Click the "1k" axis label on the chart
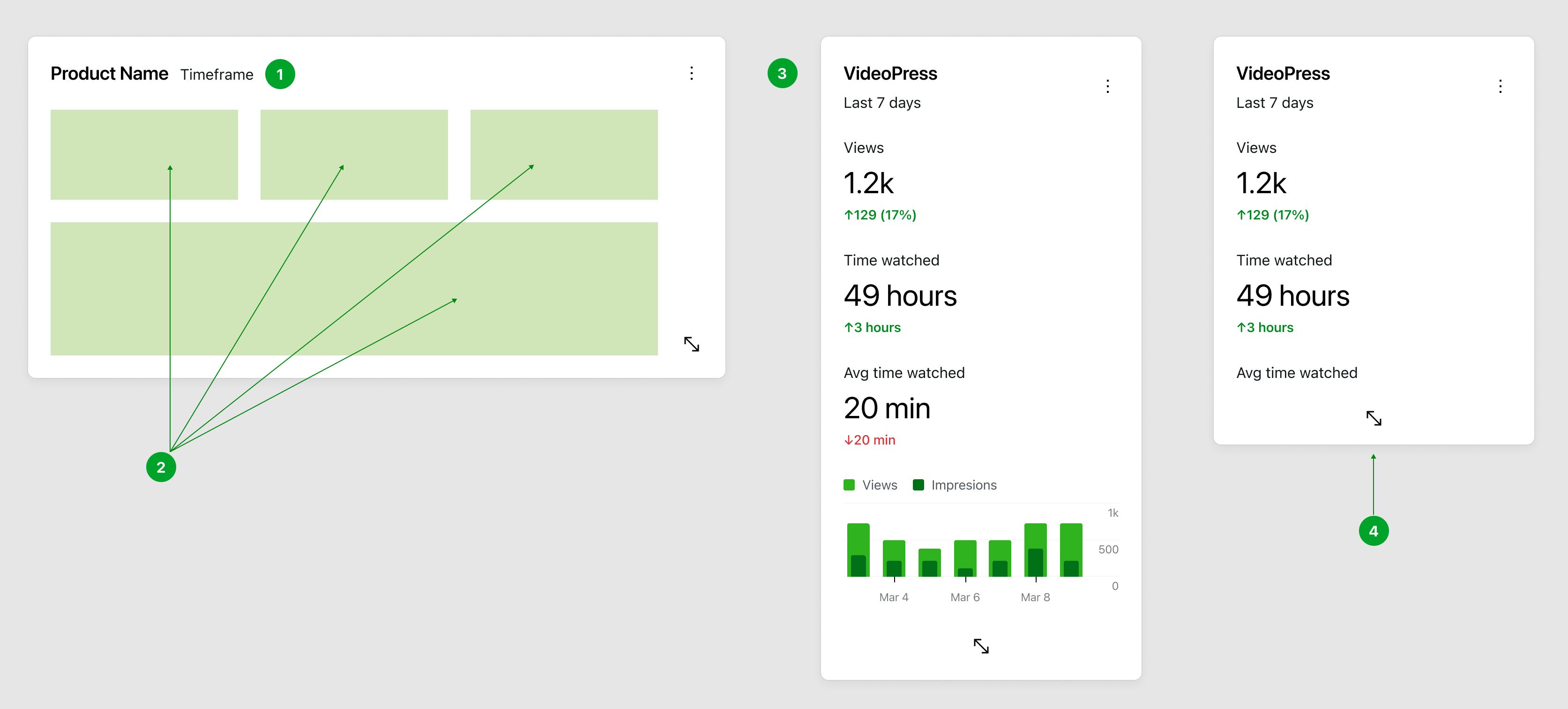The height and width of the screenshot is (709, 1568). [1113, 513]
